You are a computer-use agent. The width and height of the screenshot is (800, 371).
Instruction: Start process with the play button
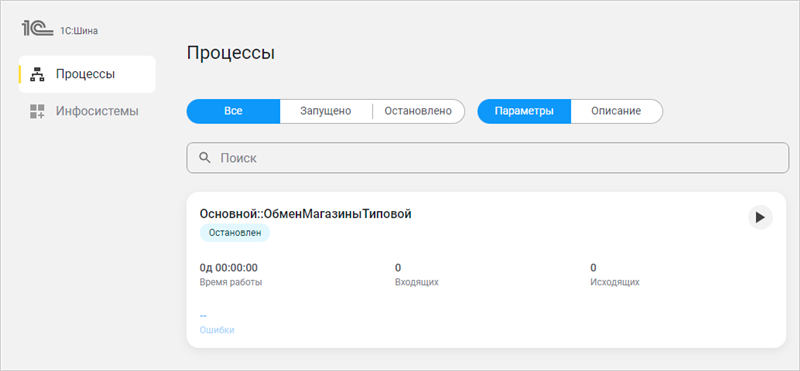click(x=760, y=217)
